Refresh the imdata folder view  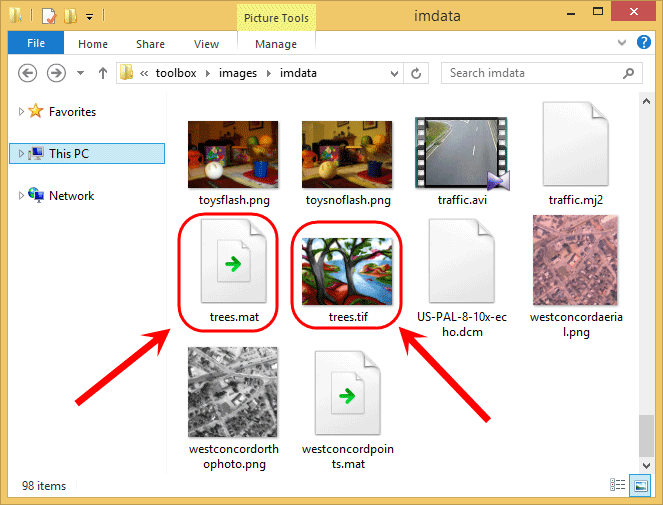pos(416,74)
